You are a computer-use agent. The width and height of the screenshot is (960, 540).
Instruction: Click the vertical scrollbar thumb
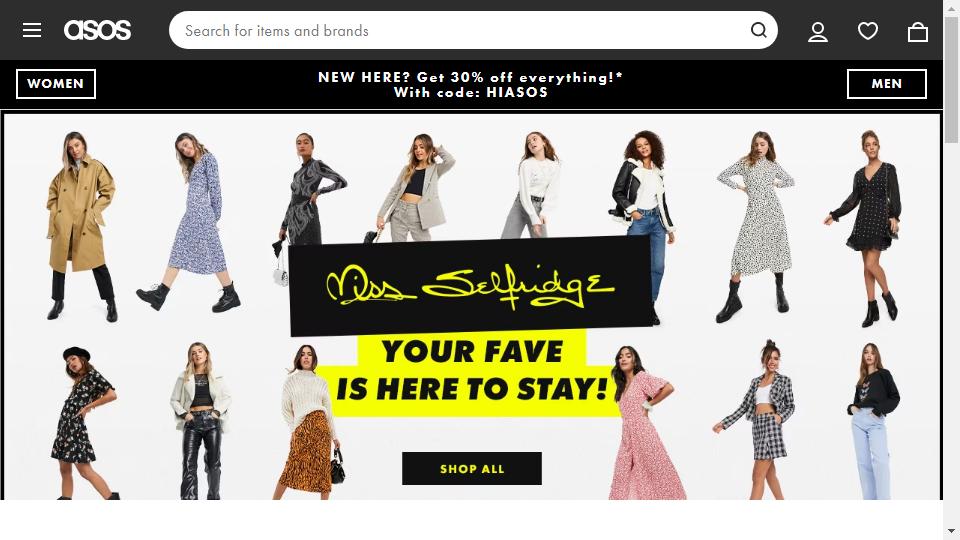(x=951, y=80)
